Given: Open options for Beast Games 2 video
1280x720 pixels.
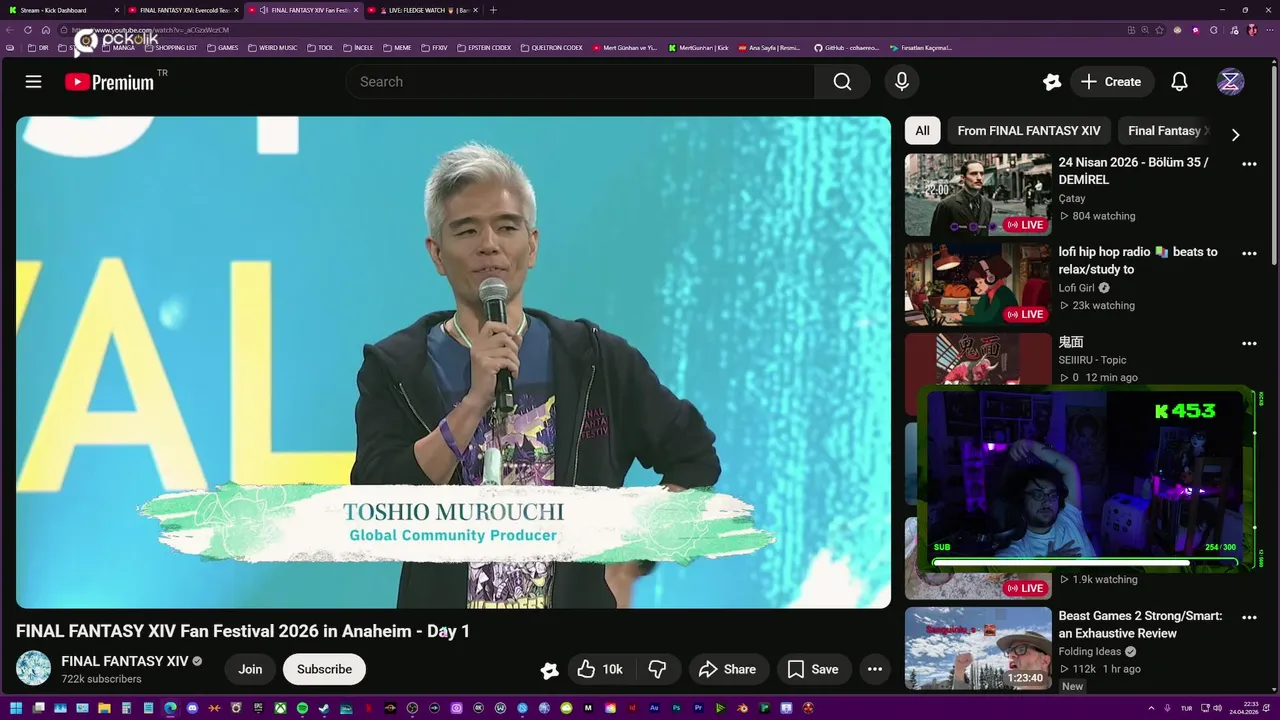Looking at the screenshot, I should pos(1249,618).
